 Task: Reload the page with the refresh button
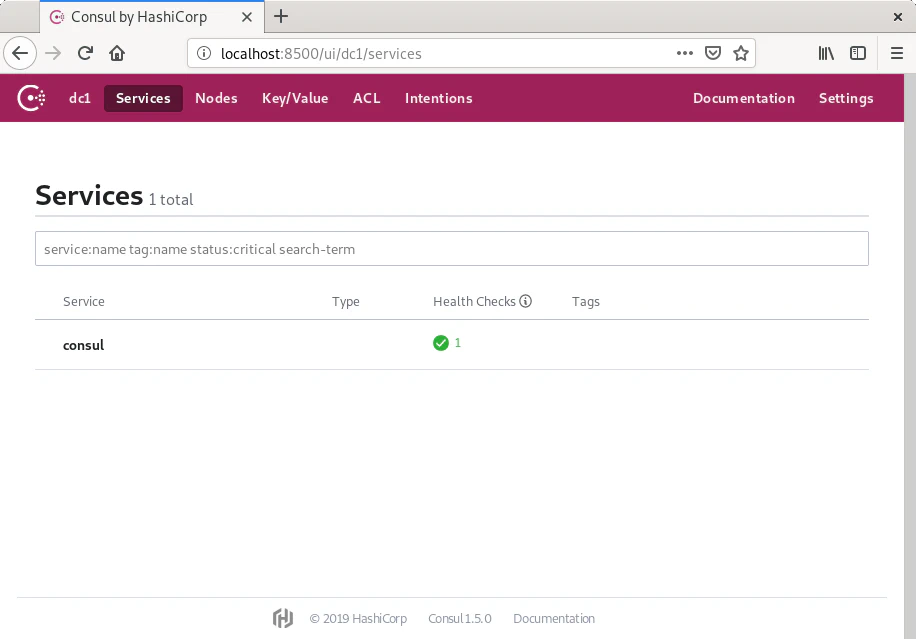86,53
